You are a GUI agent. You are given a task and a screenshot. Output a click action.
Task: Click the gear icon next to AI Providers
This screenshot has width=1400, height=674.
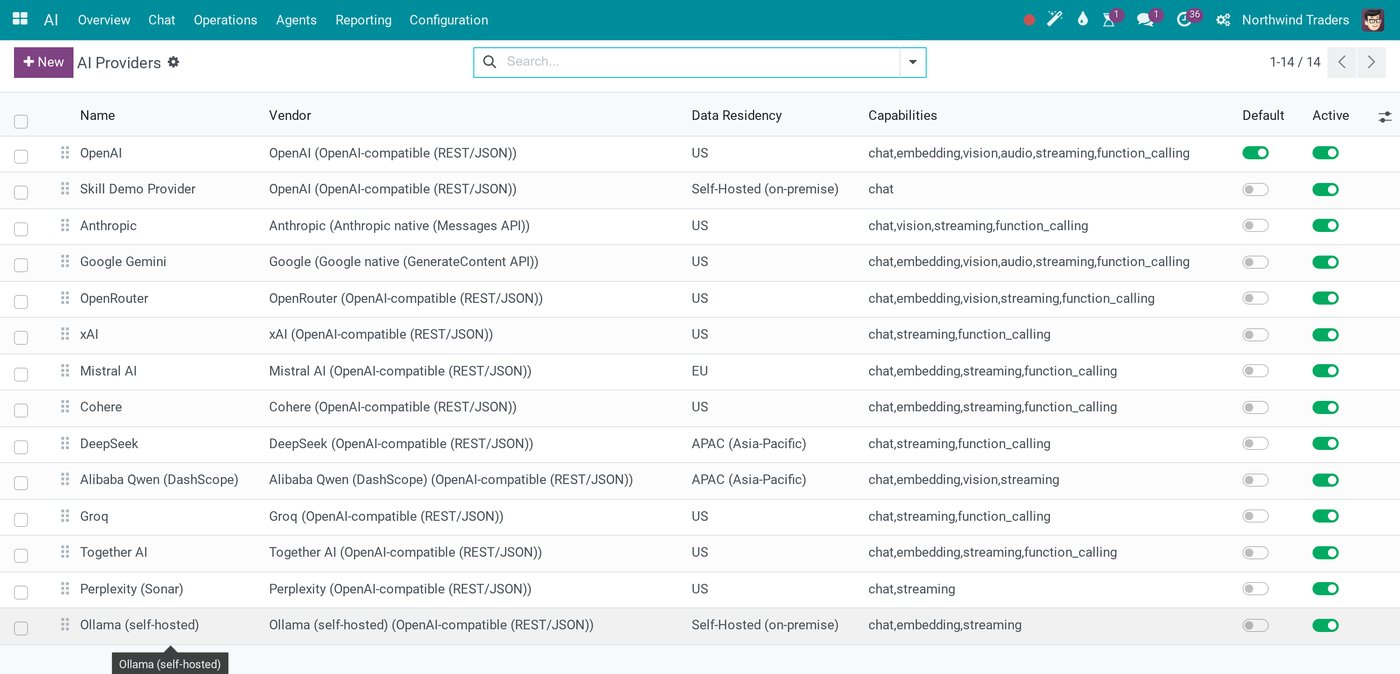coord(173,62)
